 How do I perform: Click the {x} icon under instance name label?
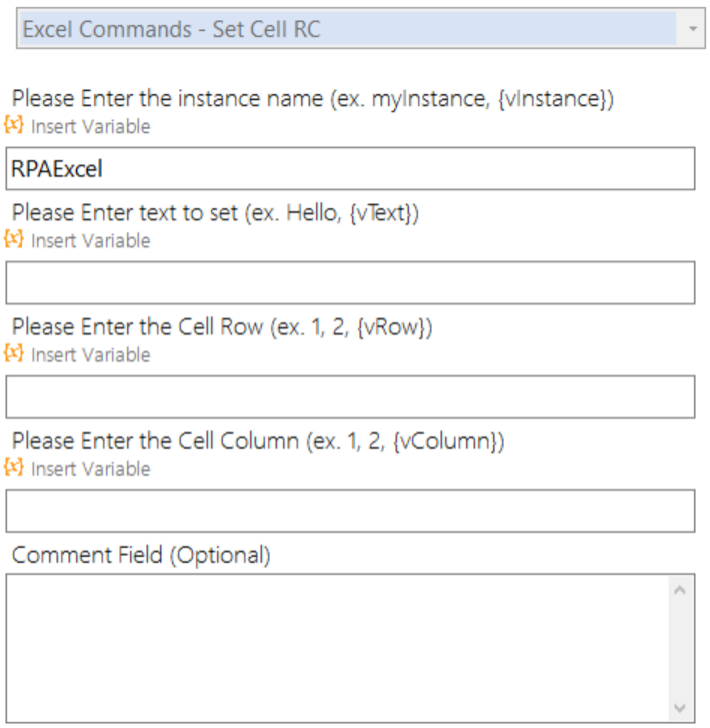[x=14, y=125]
